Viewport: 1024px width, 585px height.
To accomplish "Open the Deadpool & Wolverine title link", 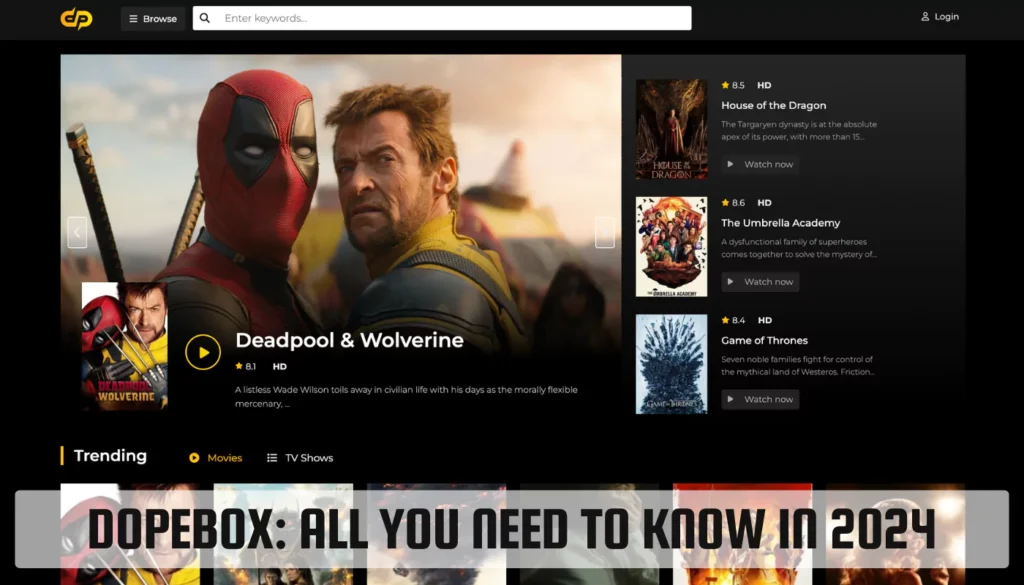I will click(349, 340).
